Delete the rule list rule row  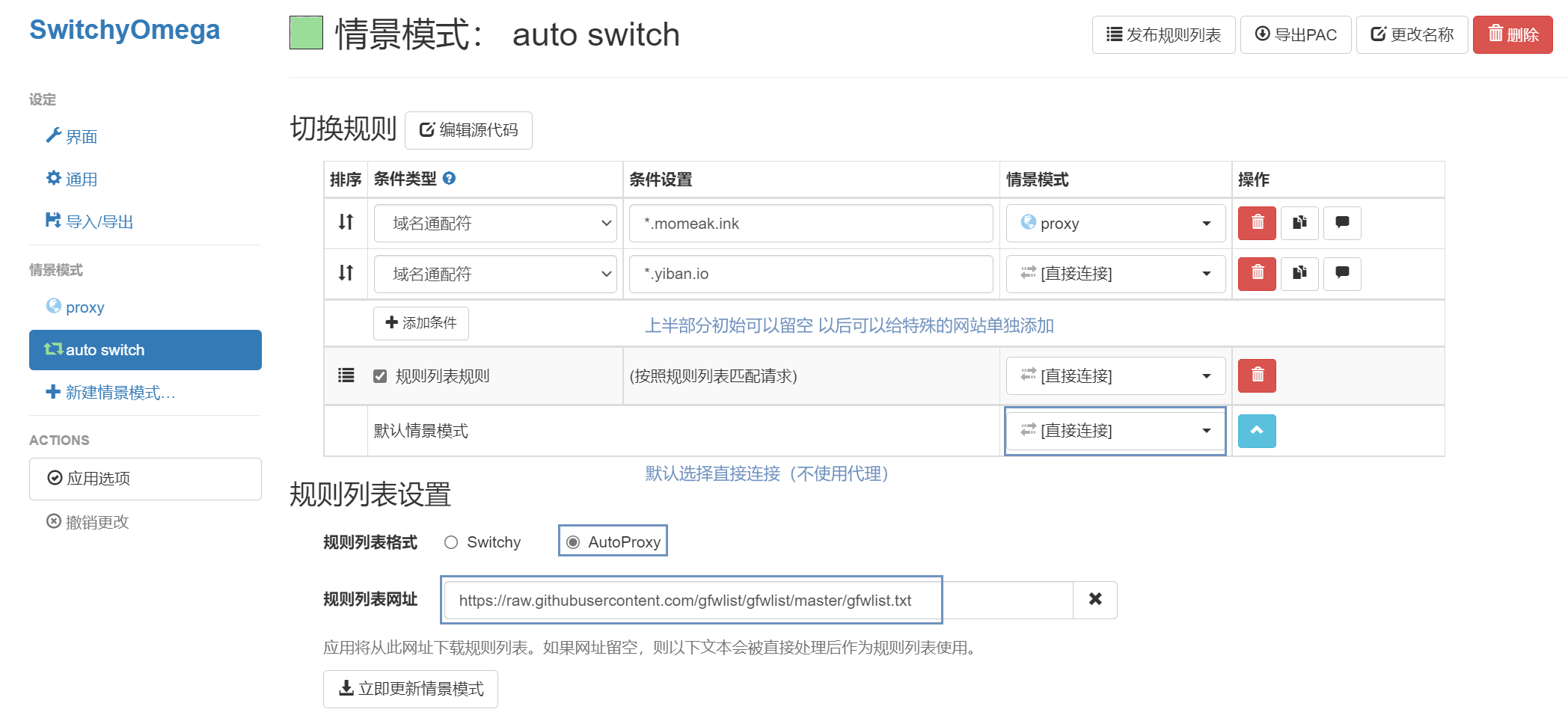(1257, 375)
